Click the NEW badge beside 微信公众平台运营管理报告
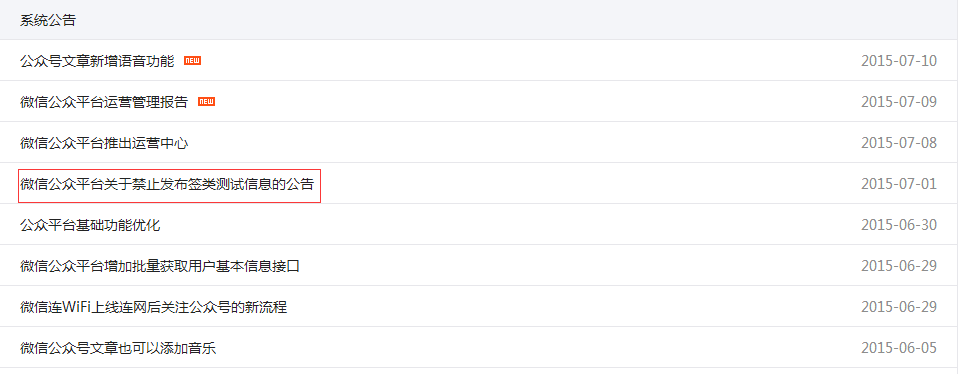962x374 pixels. tap(206, 102)
